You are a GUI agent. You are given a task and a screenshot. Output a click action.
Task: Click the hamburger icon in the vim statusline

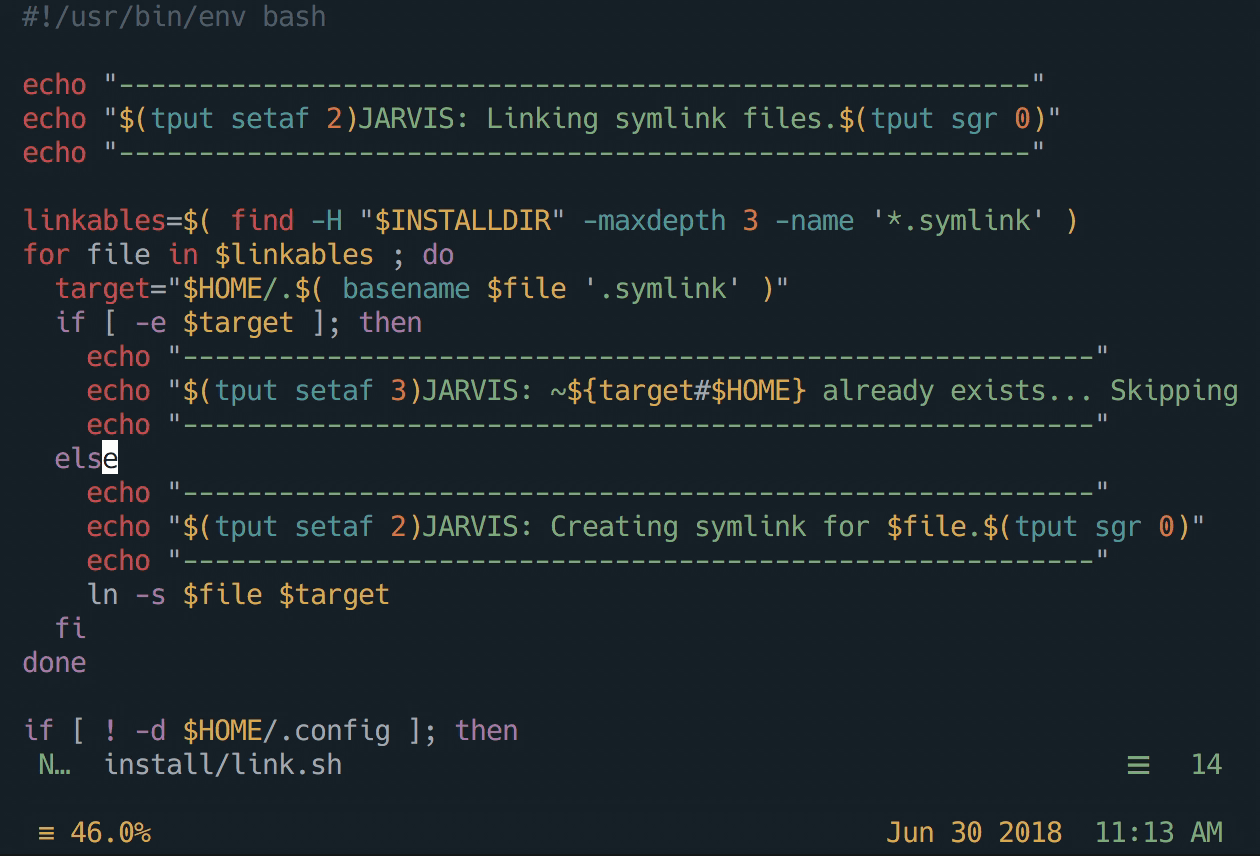pyautogui.click(x=1138, y=766)
